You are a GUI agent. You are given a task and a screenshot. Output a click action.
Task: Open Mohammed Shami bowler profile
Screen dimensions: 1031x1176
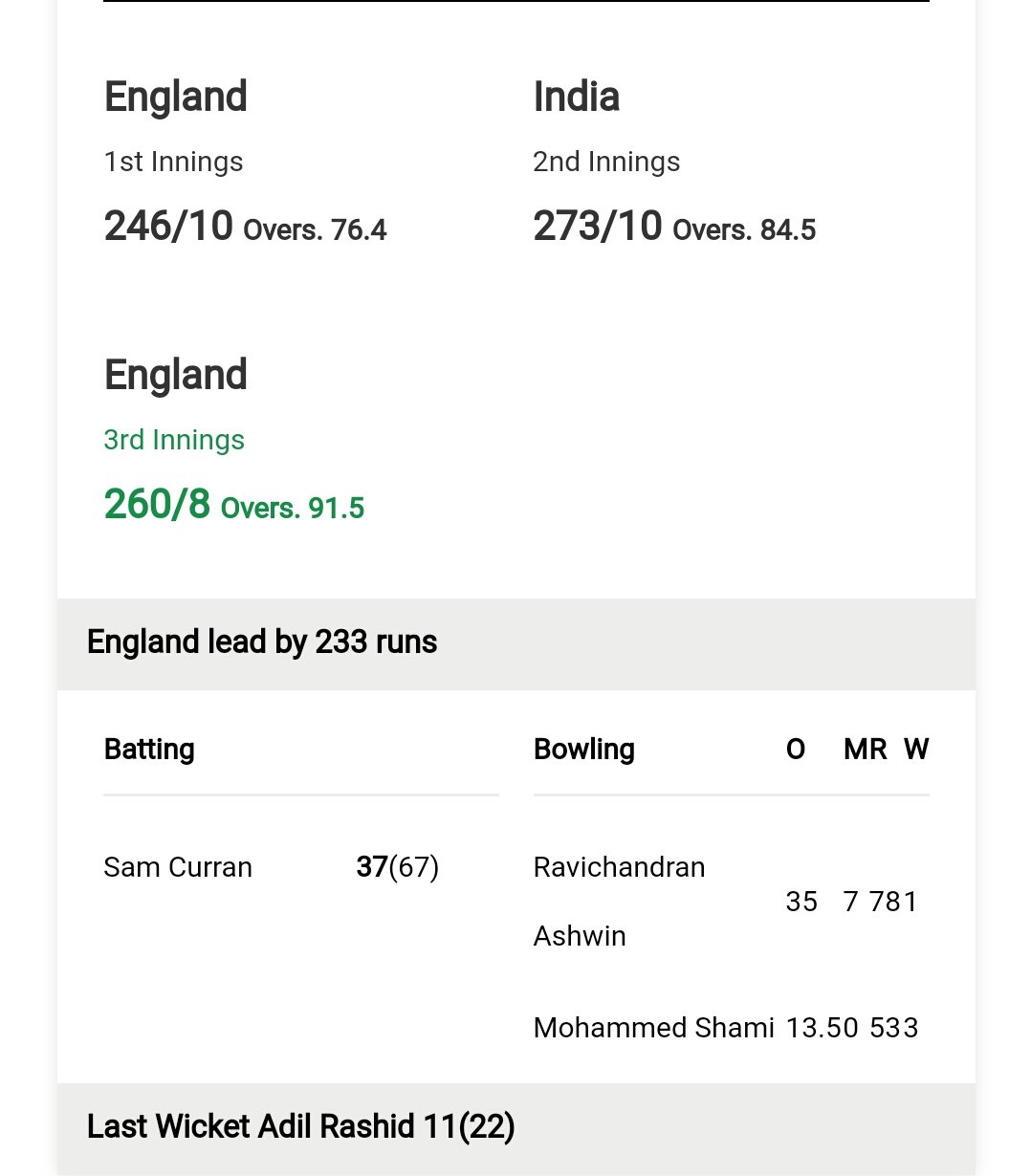(654, 1028)
